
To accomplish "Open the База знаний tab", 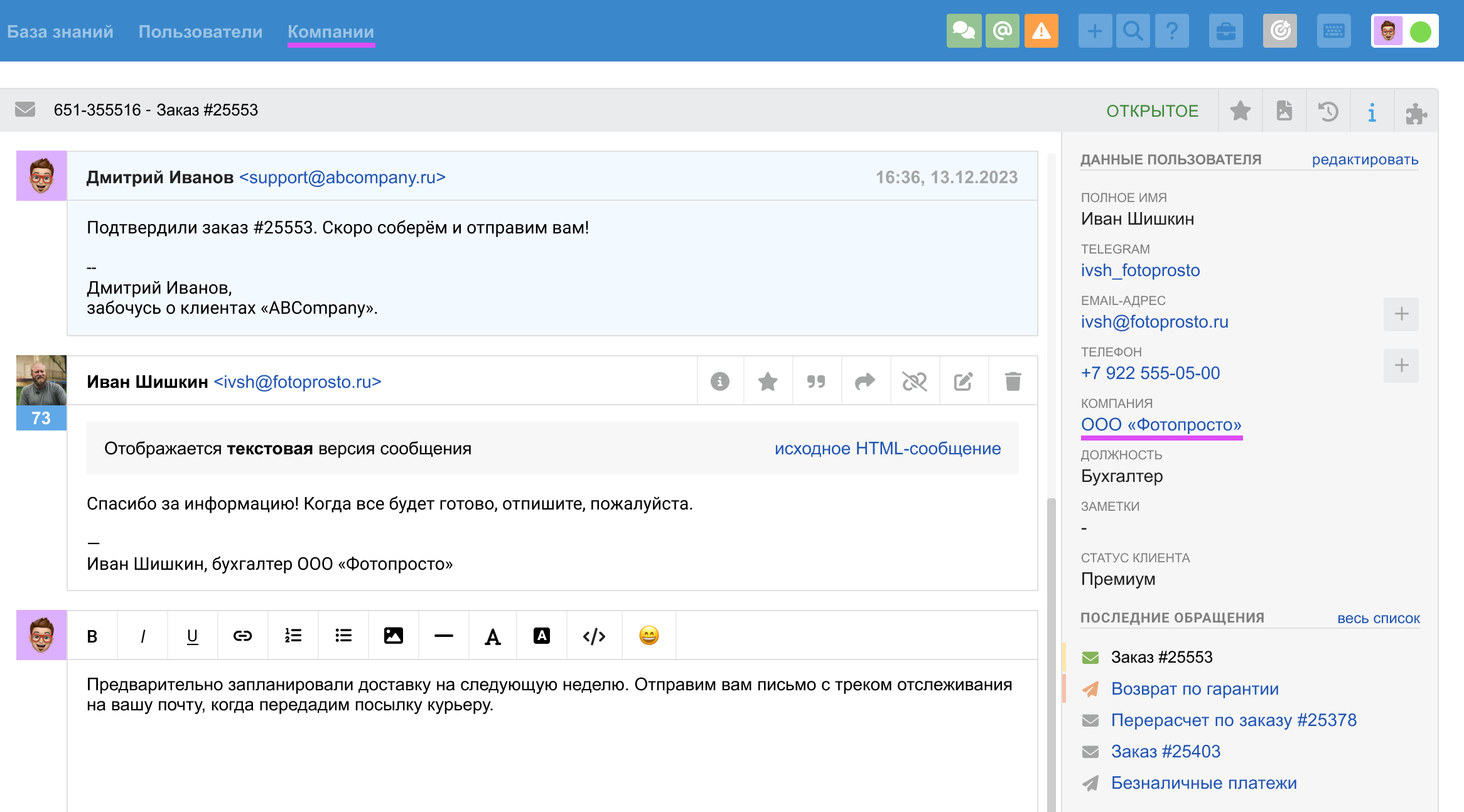I will (60, 31).
